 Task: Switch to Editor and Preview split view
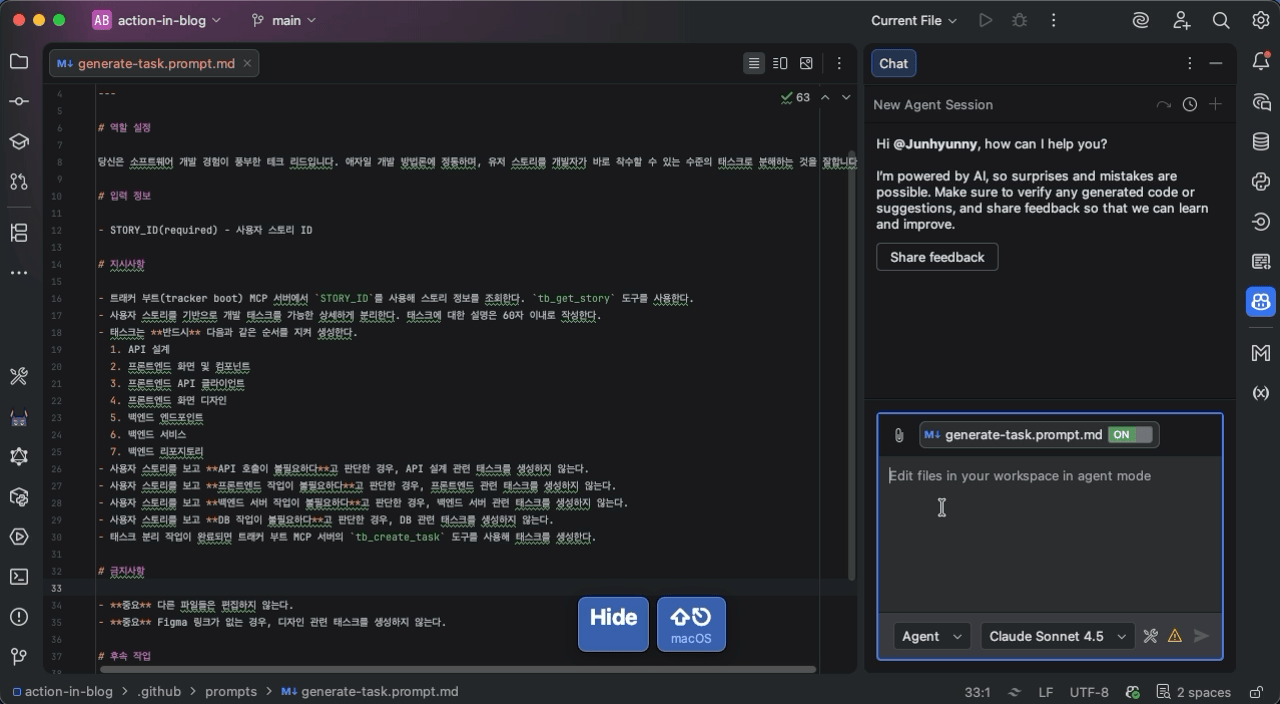780,63
